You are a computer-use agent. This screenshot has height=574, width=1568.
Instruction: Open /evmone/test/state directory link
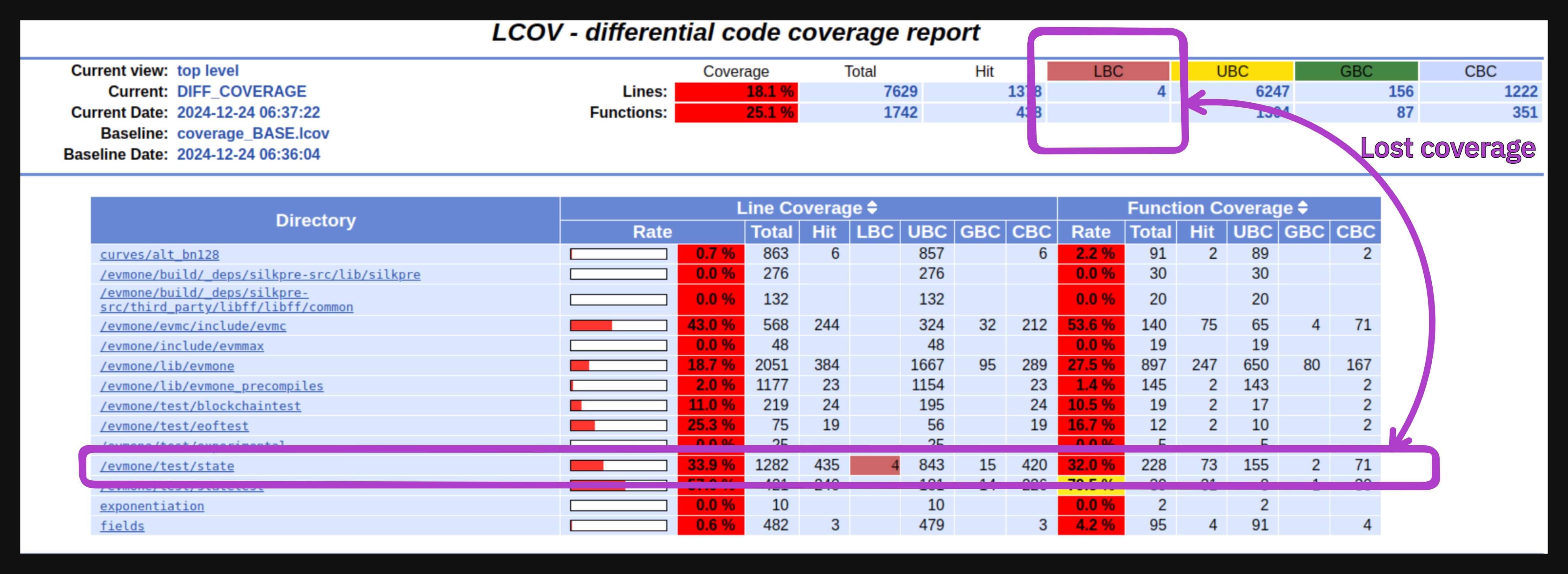click(167, 466)
